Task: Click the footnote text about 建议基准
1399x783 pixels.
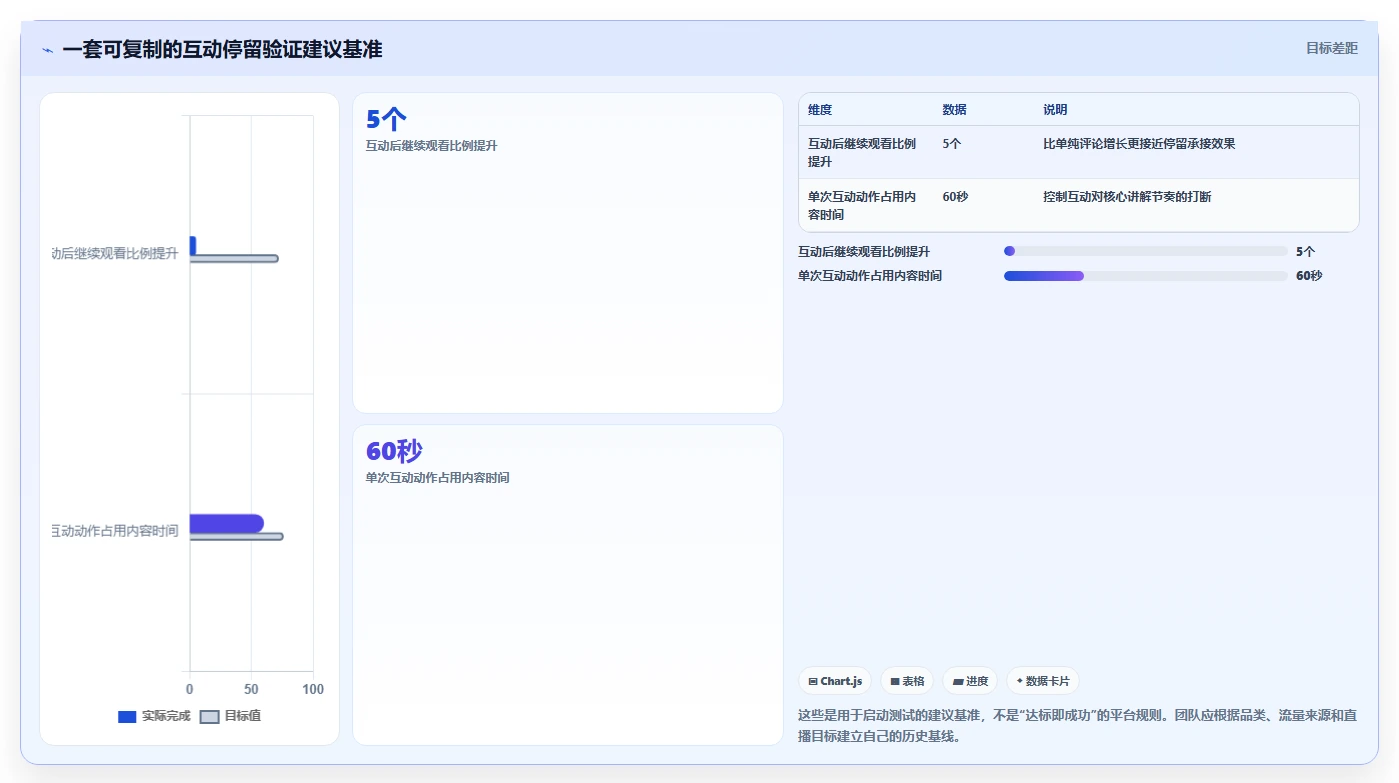Action: click(x=1077, y=726)
